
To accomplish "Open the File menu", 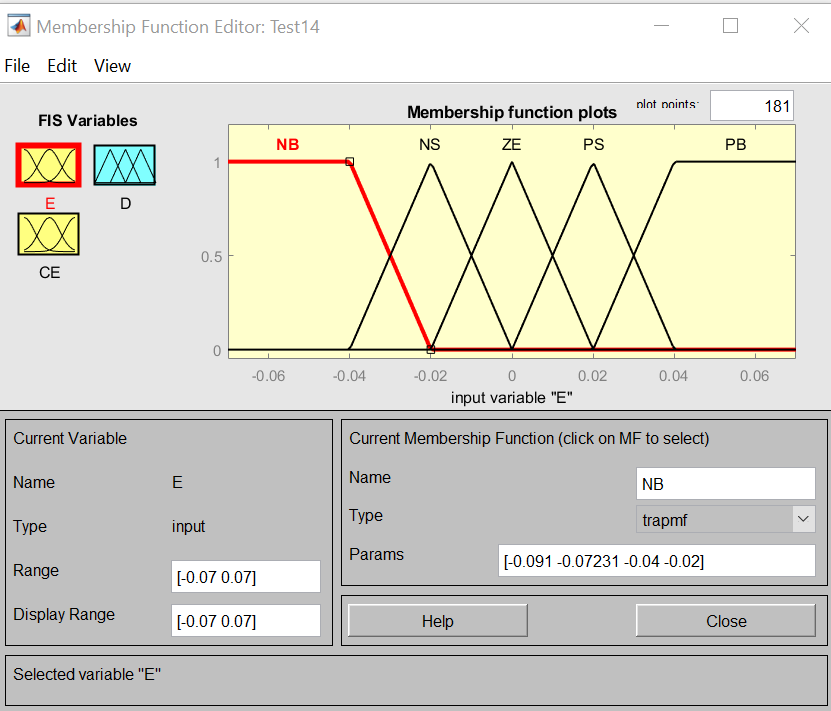I will pyautogui.click(x=16, y=66).
